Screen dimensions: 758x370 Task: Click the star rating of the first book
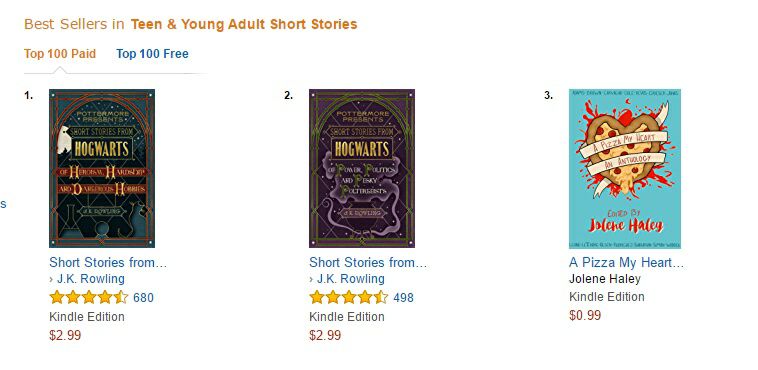point(89,297)
